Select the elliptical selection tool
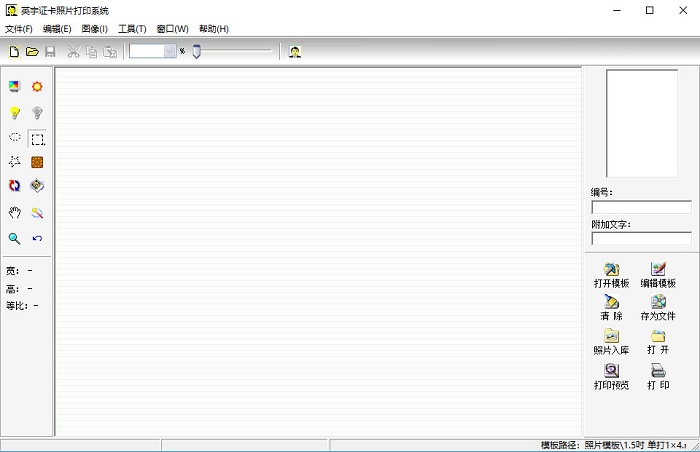The height and width of the screenshot is (452, 700). (x=15, y=137)
